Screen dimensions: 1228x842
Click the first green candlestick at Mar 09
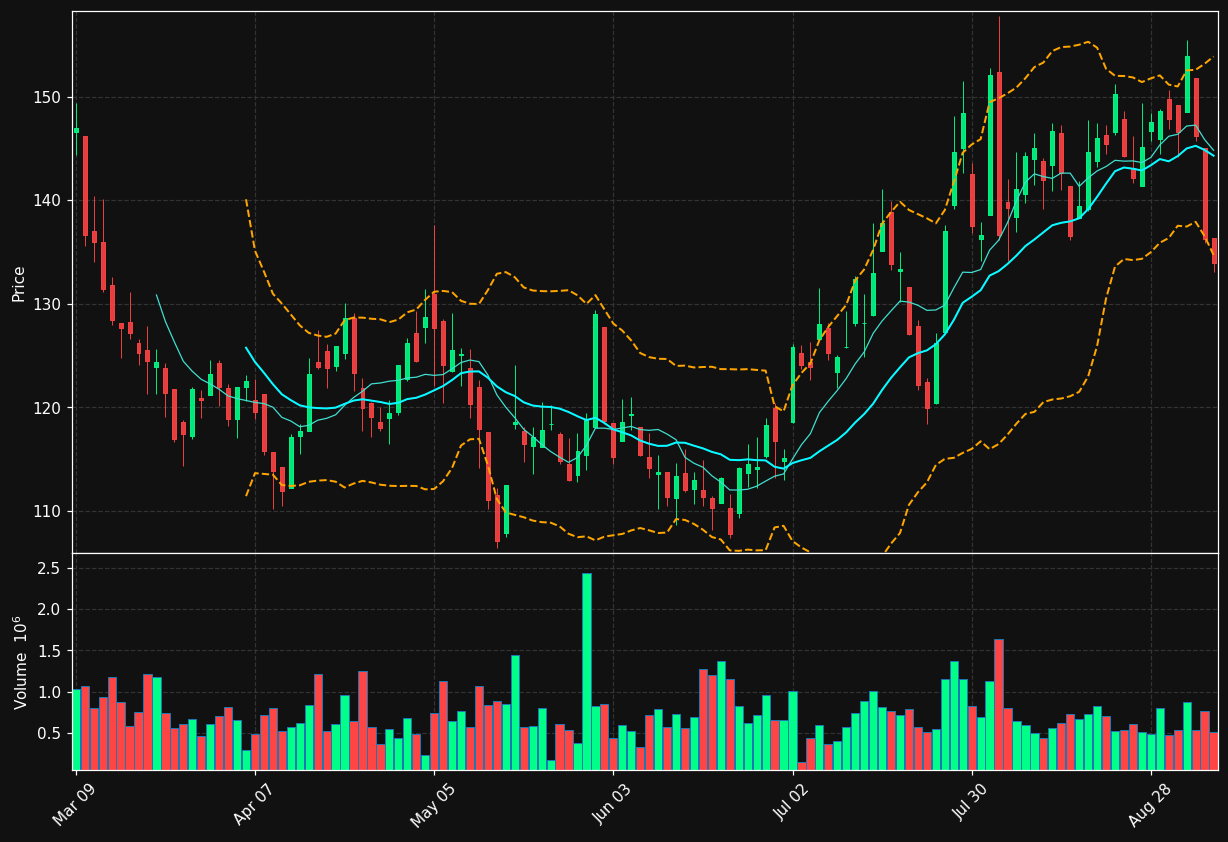click(76, 130)
